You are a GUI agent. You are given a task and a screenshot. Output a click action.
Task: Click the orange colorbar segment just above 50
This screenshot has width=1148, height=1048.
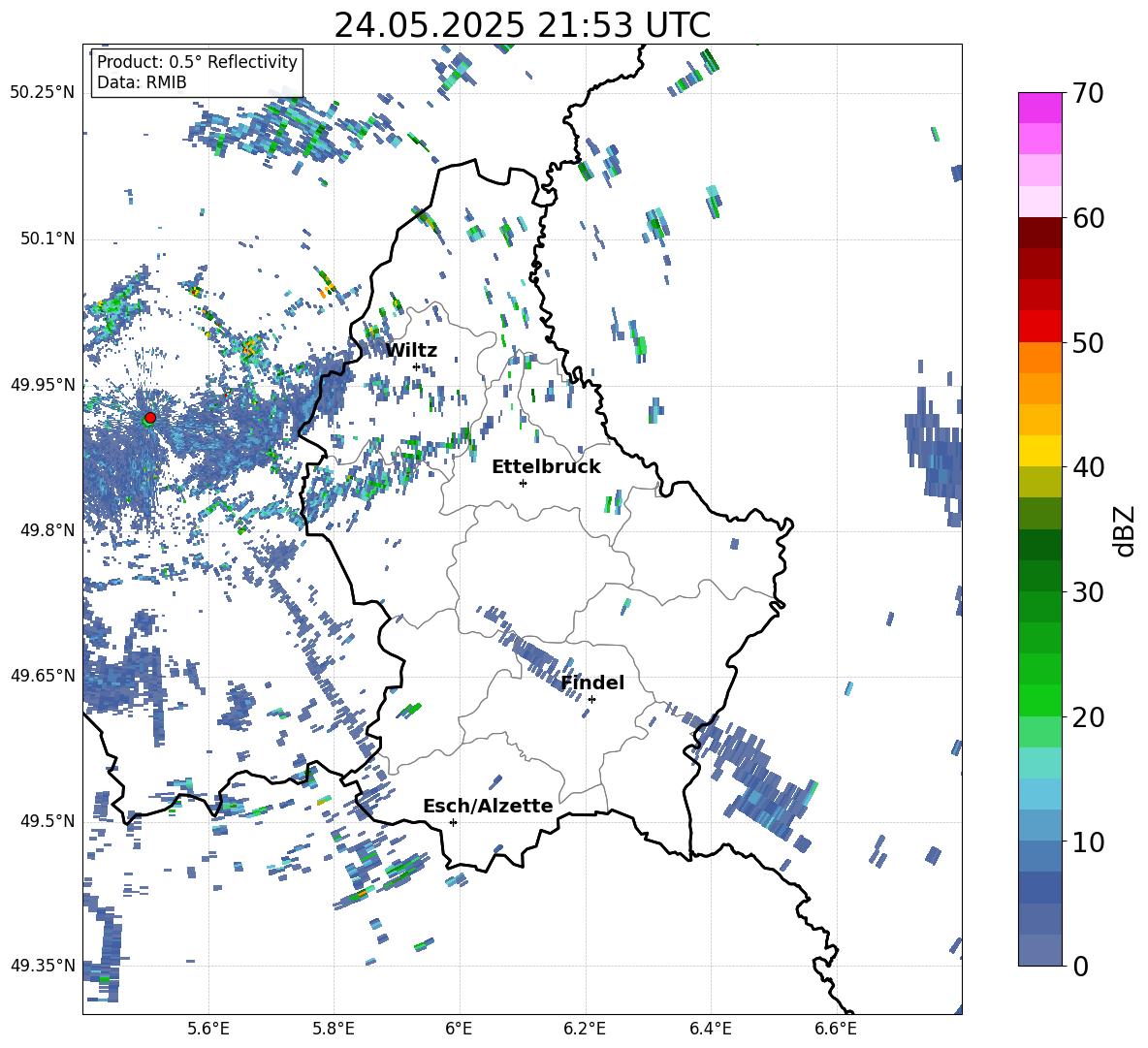coord(1039,358)
